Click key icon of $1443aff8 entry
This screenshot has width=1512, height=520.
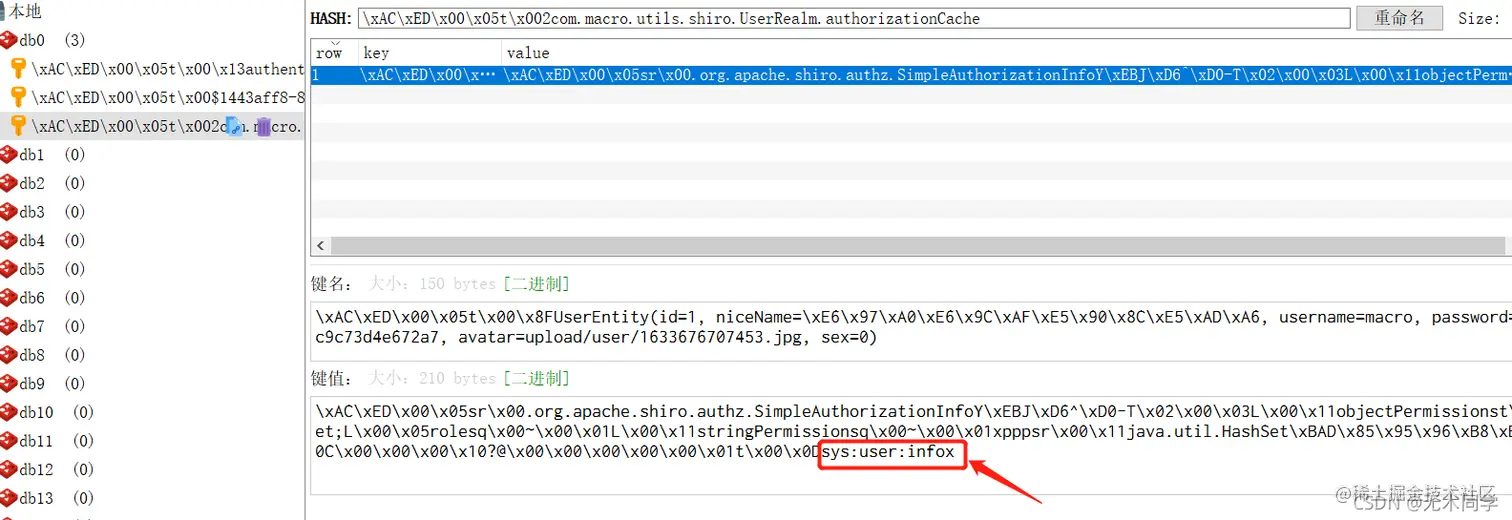(18, 97)
